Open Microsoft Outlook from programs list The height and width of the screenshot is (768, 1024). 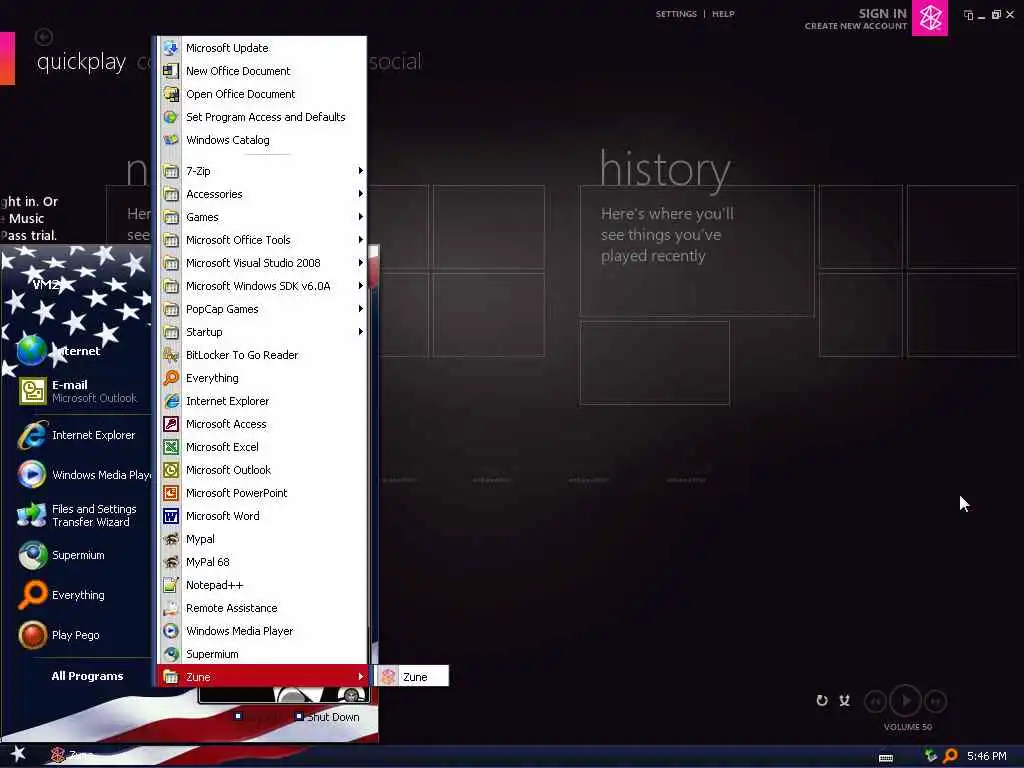coord(262,470)
